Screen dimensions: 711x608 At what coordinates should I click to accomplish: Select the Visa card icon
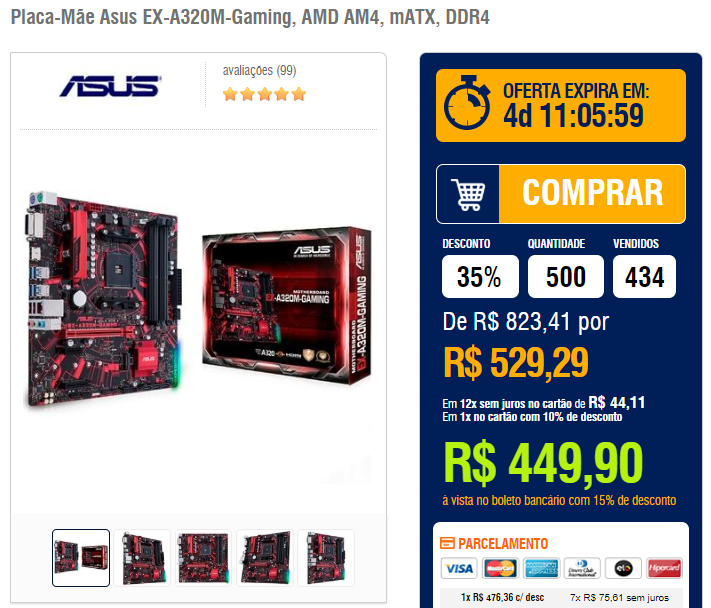458,568
